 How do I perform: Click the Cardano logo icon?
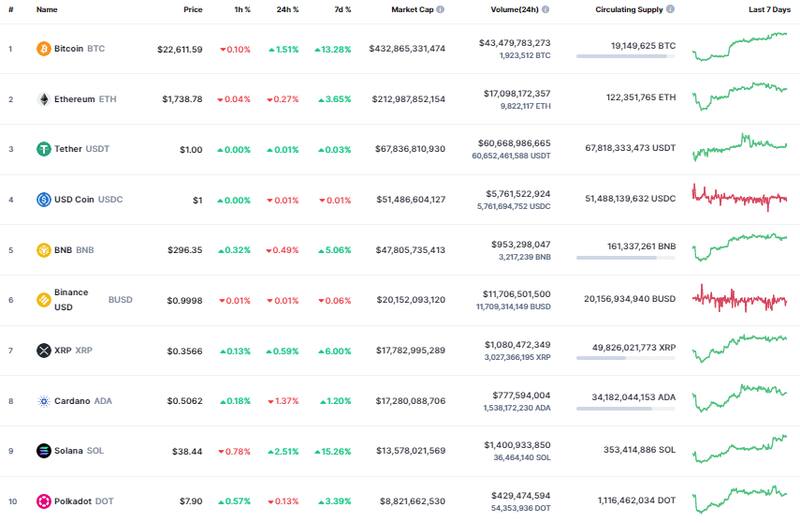tap(43, 401)
